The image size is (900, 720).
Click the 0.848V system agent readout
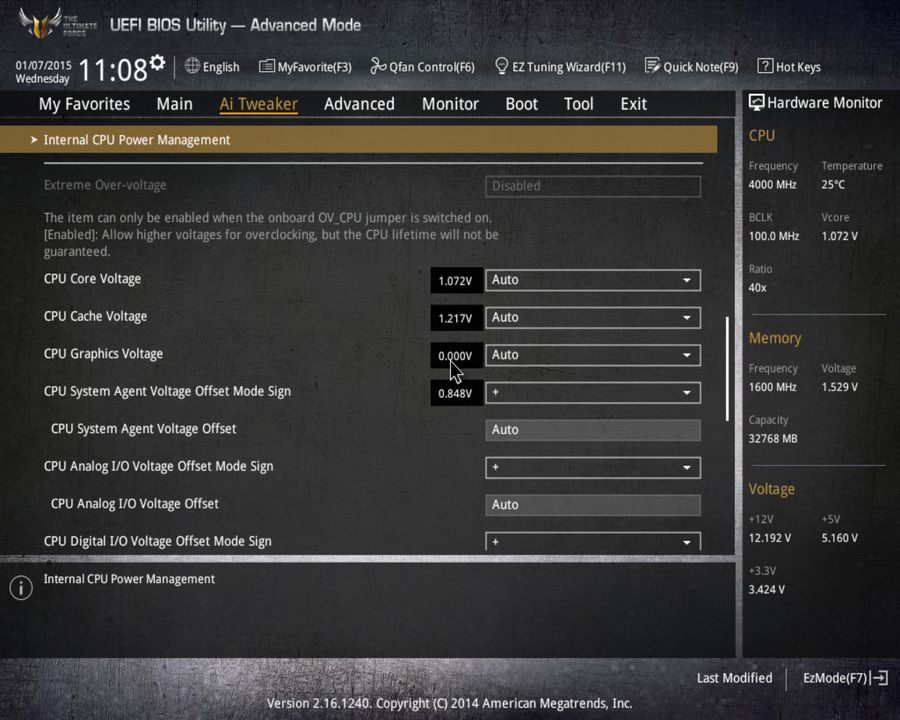coord(456,393)
